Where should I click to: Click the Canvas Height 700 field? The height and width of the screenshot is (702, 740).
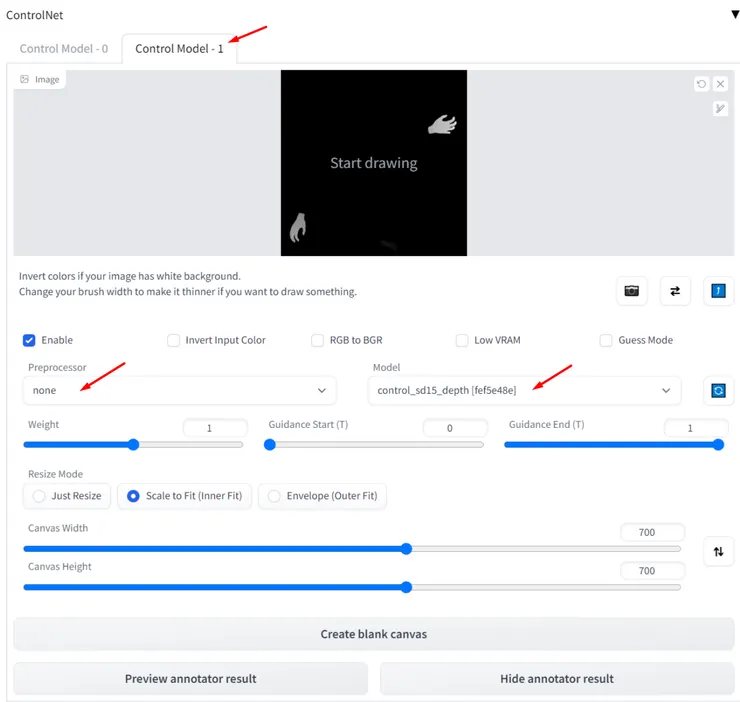point(653,571)
